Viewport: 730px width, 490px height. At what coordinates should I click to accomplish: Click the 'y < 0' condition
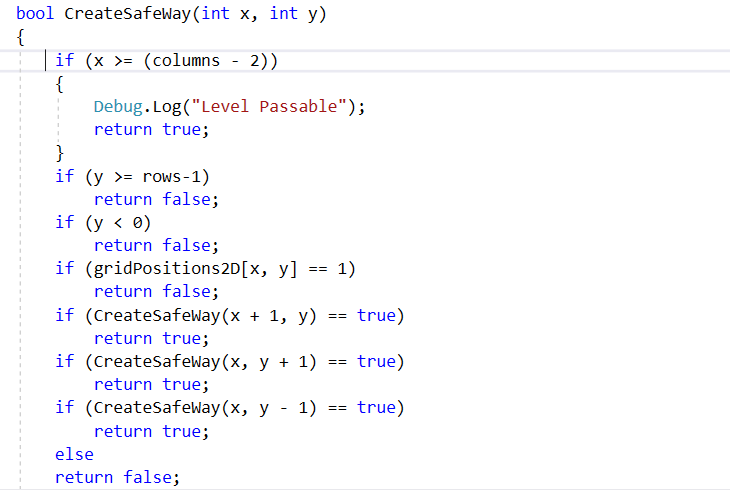(x=118, y=223)
